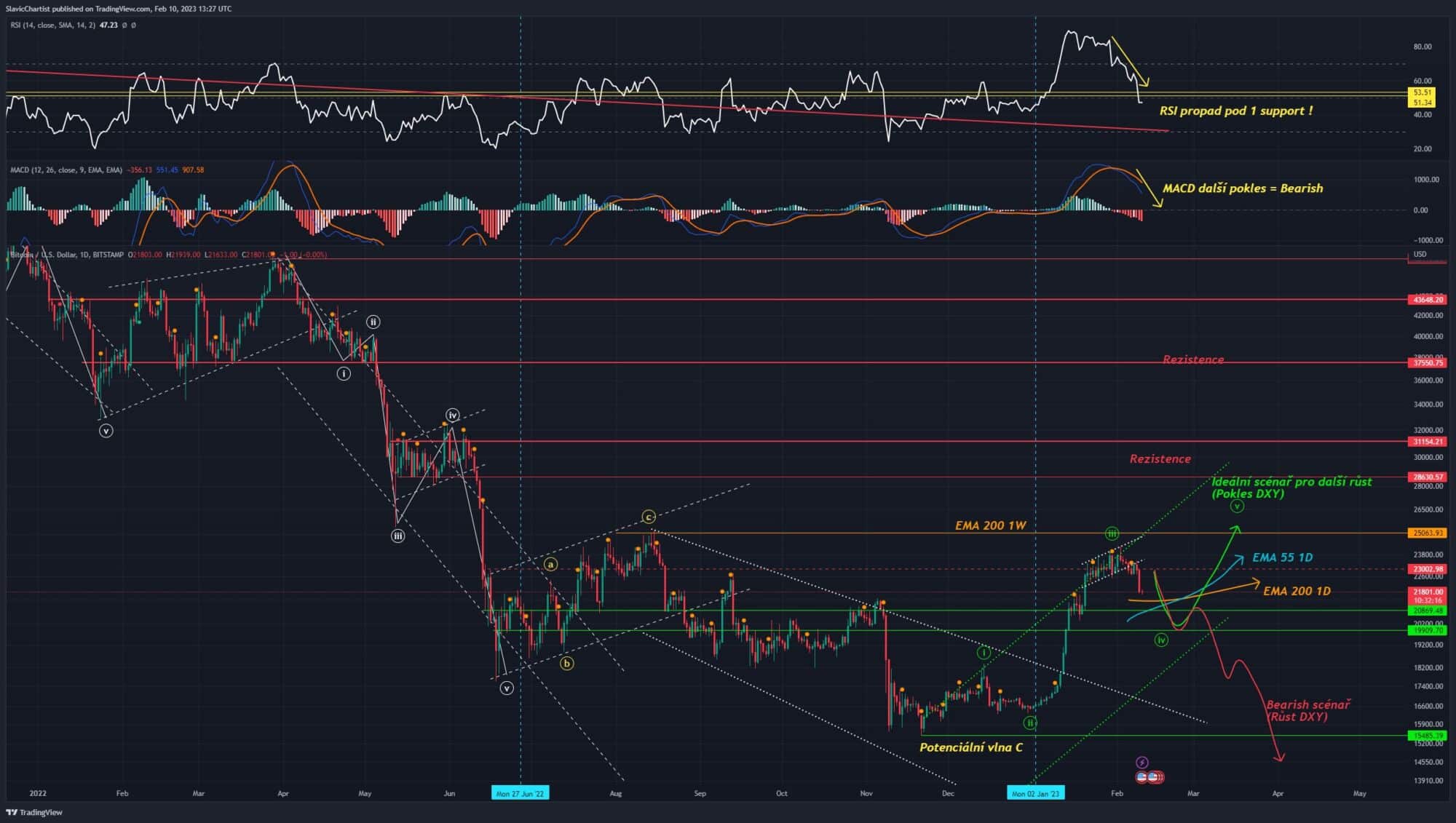Image resolution: width=1456 pixels, height=823 pixels.
Task: Click RSI value 47.23 in legend
Action: click(x=108, y=25)
